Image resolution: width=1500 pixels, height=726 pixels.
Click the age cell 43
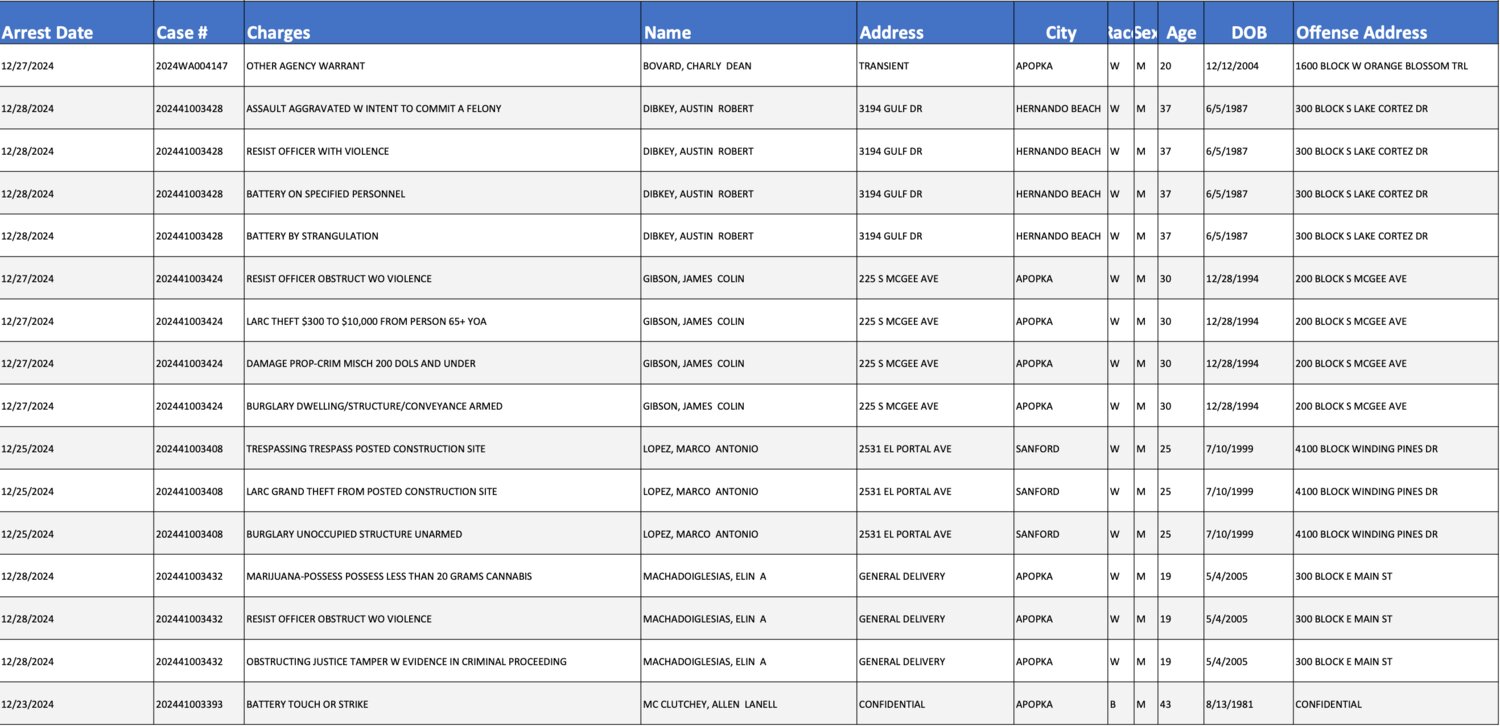pos(1181,704)
